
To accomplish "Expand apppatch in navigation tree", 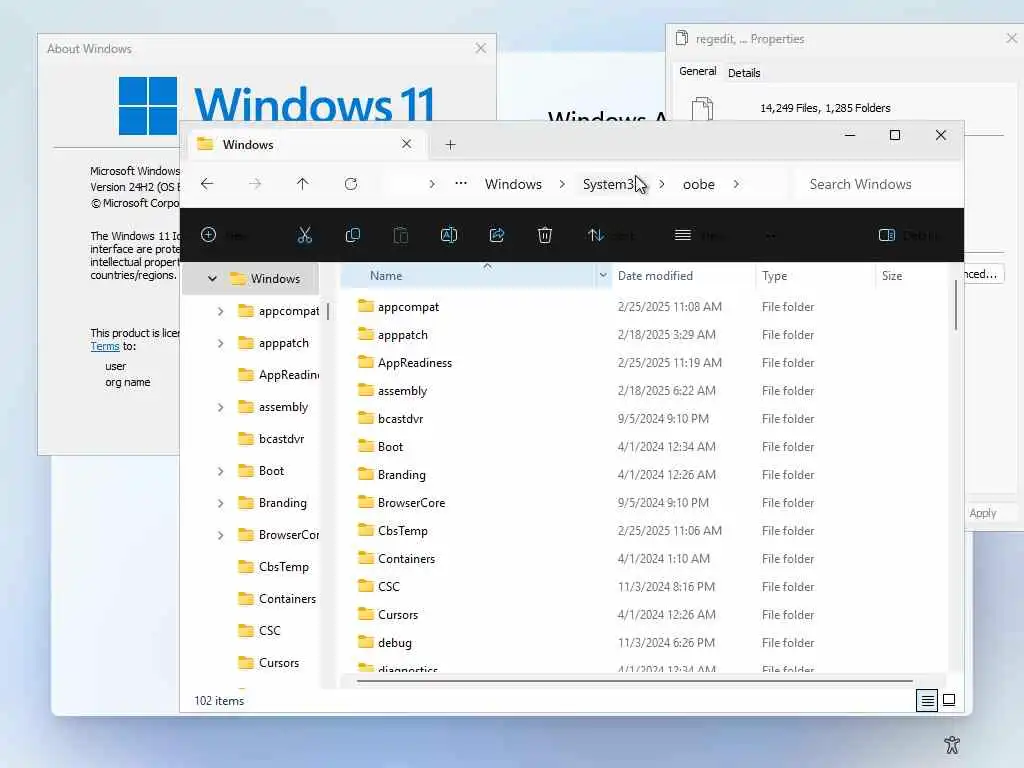I will tap(221, 344).
